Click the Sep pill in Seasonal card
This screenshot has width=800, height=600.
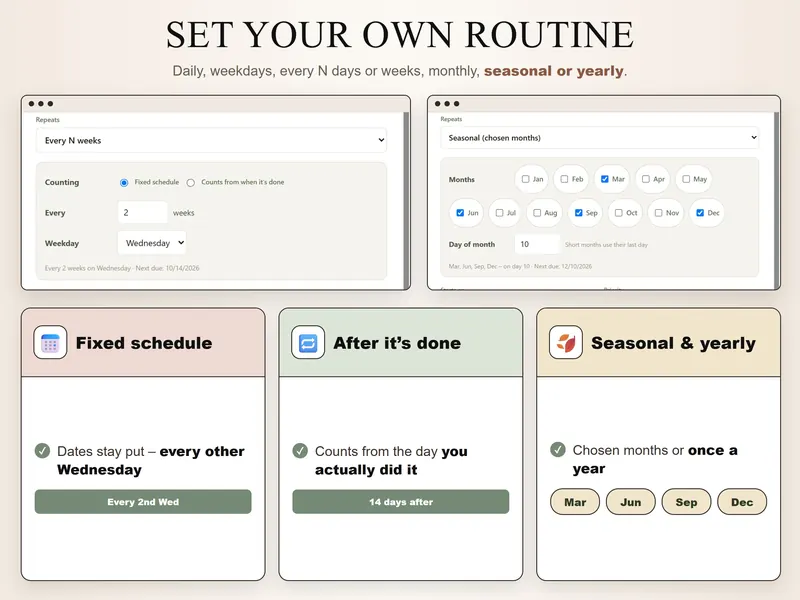pyautogui.click(x=686, y=502)
